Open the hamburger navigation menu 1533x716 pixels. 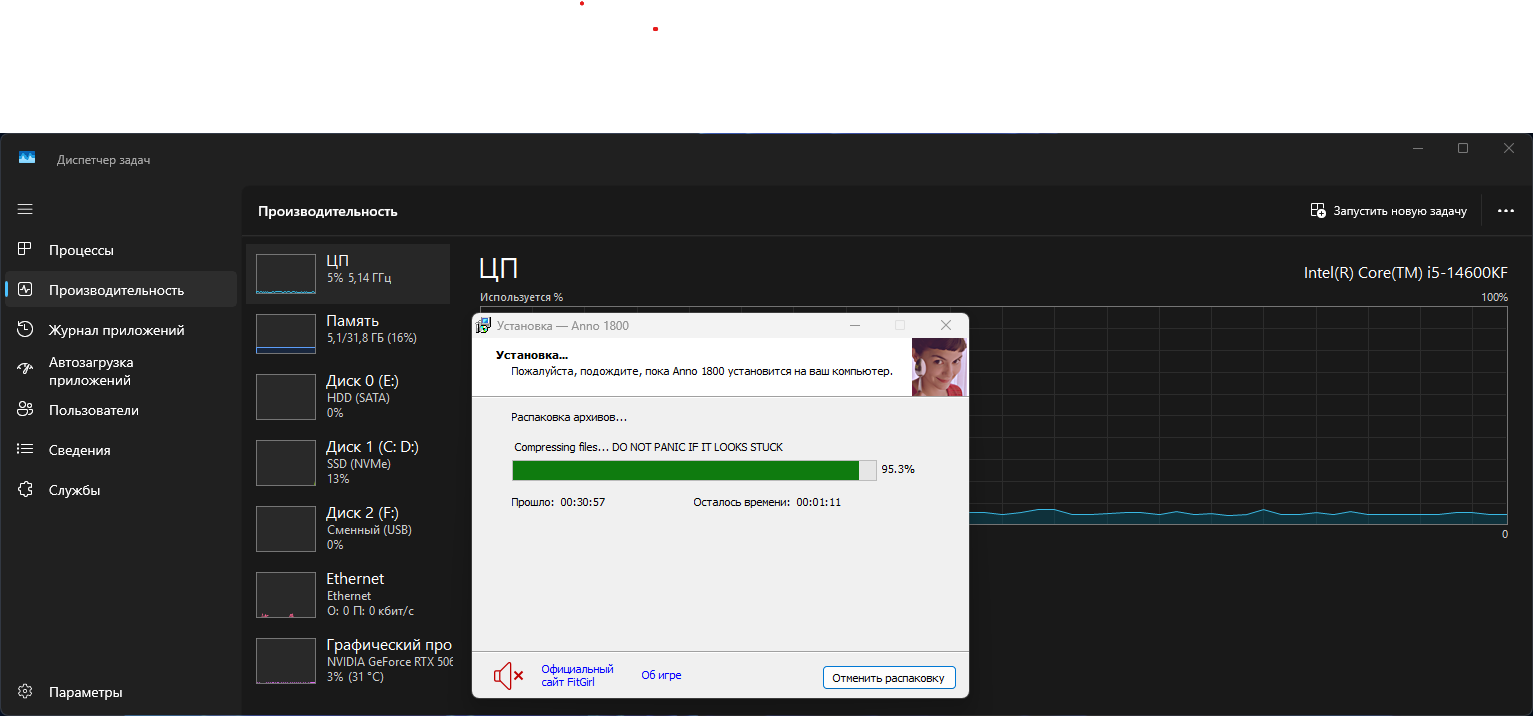pos(25,209)
